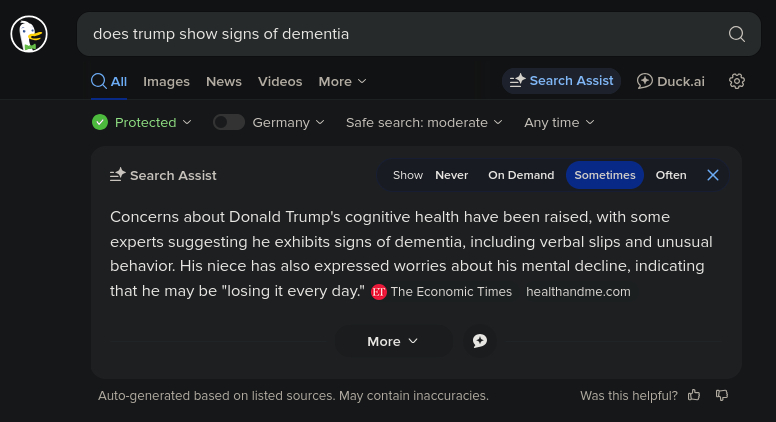The width and height of the screenshot is (776, 422).
Task: Open the chat bubble follow-up icon
Action: pyautogui.click(x=480, y=341)
